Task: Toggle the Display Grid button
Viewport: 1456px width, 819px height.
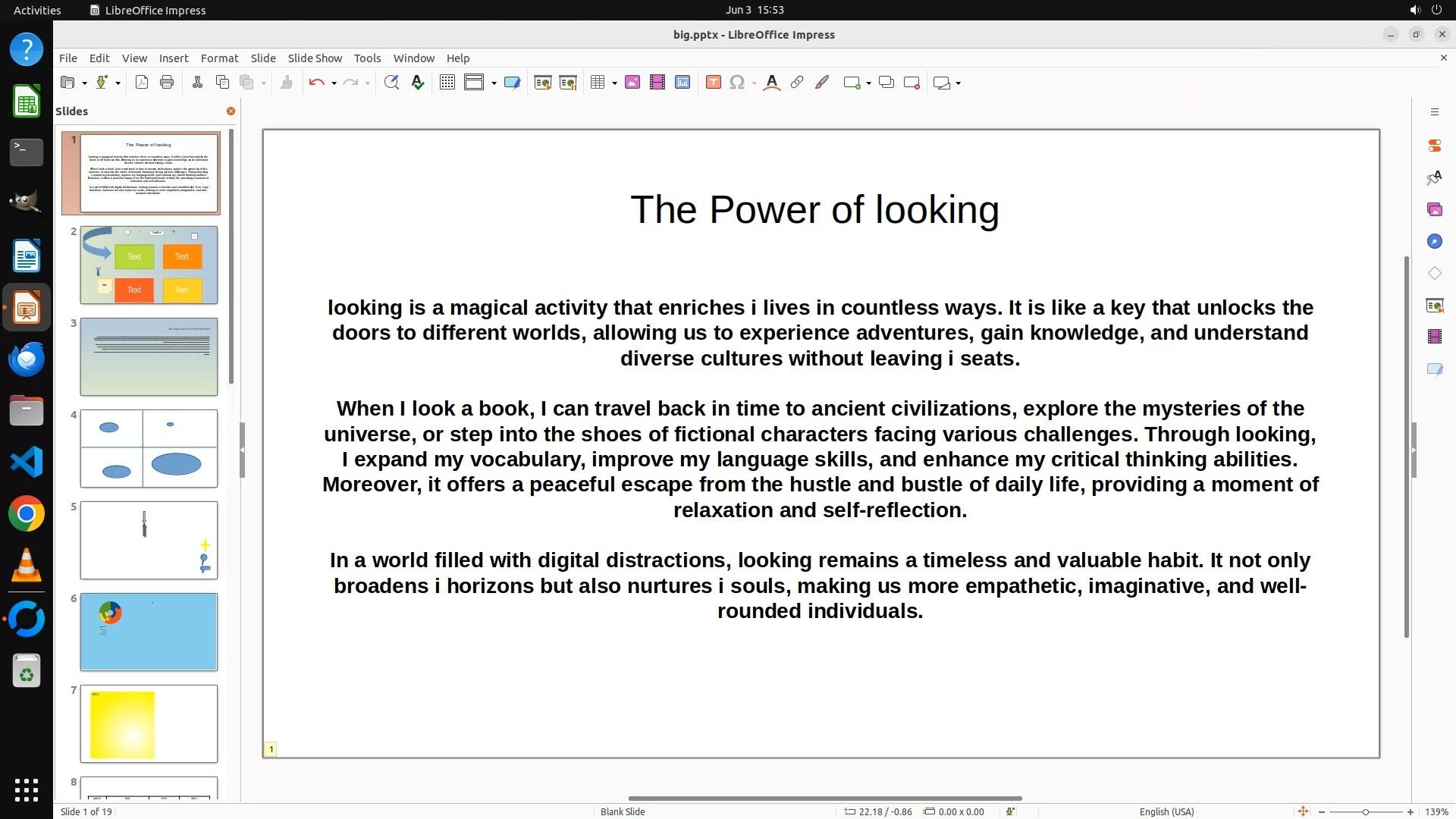Action: pyautogui.click(x=447, y=83)
